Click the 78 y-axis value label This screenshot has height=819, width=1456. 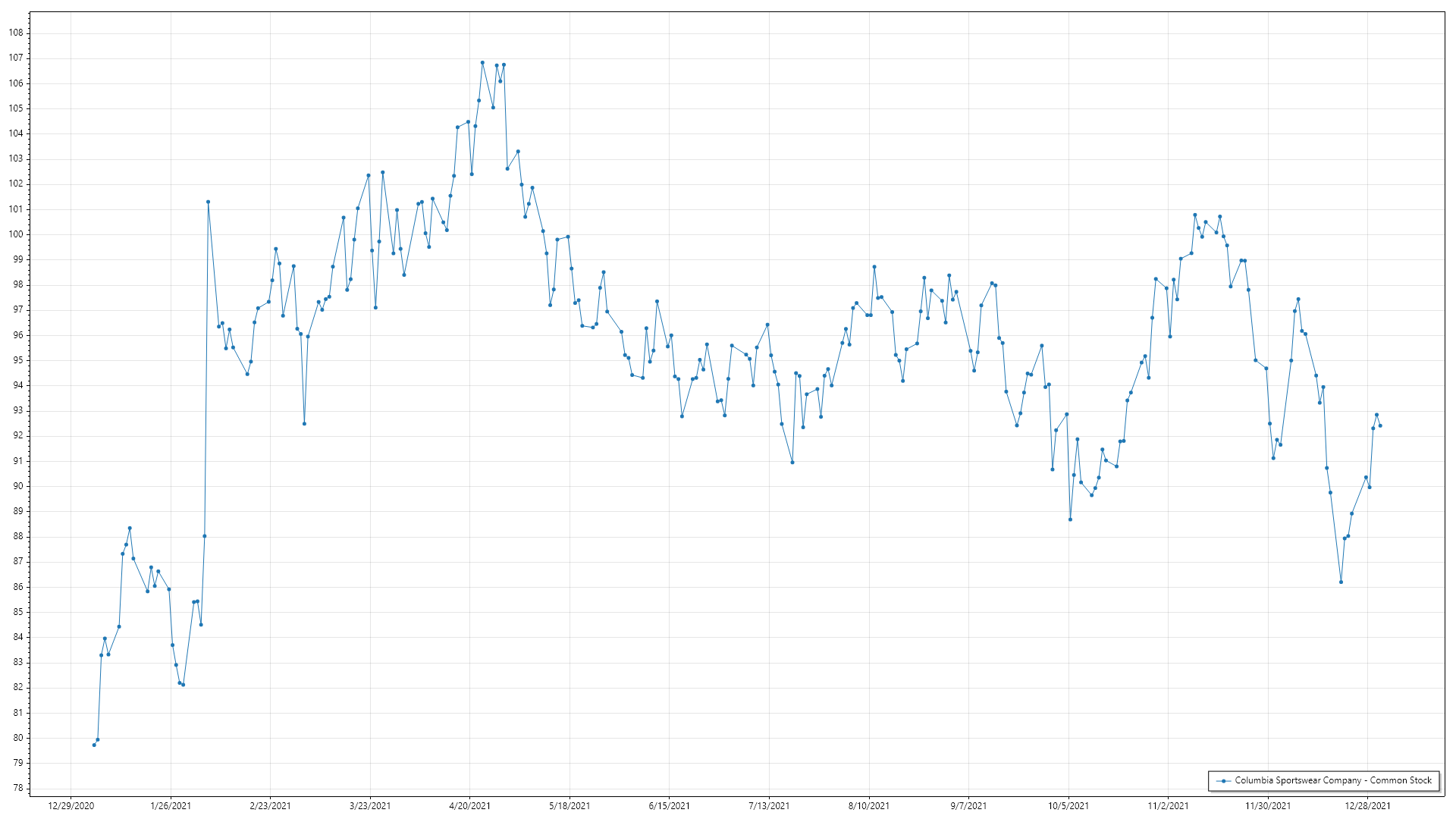pos(18,788)
